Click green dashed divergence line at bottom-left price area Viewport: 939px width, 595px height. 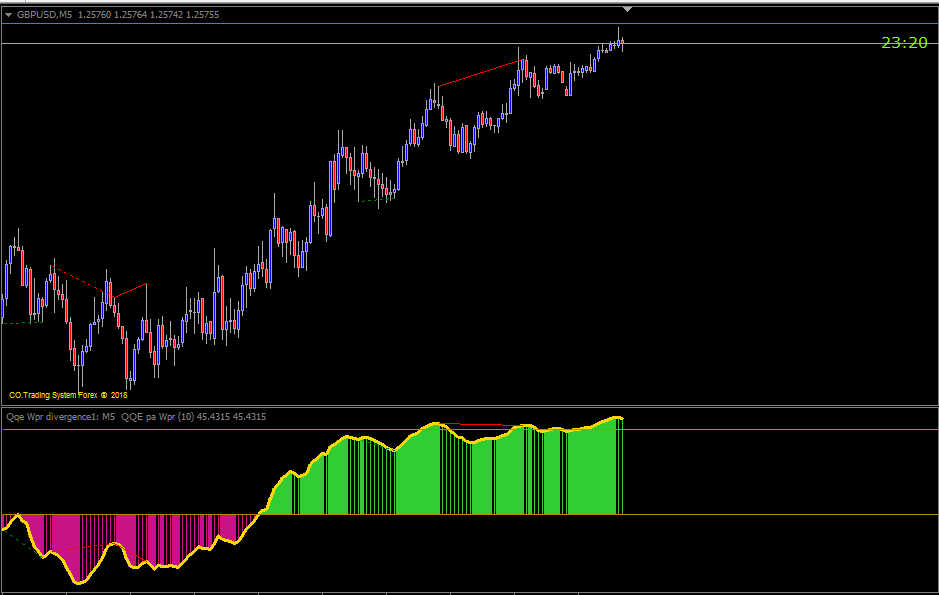pyautogui.click(x=22, y=323)
